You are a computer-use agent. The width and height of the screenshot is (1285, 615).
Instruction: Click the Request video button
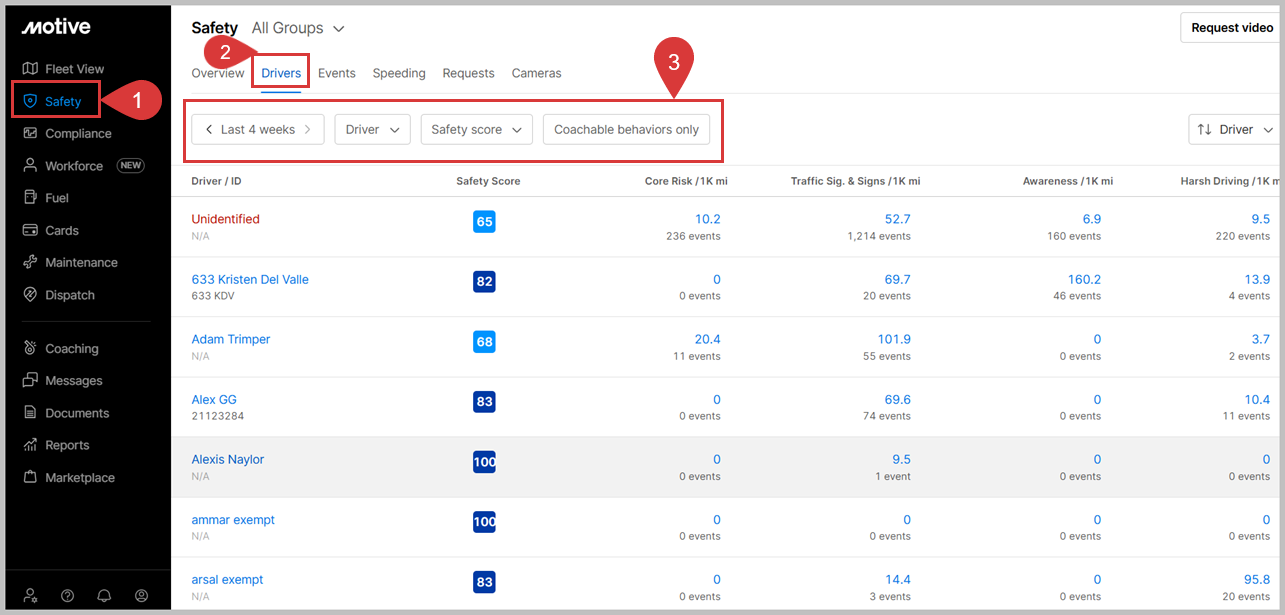pos(1232,28)
